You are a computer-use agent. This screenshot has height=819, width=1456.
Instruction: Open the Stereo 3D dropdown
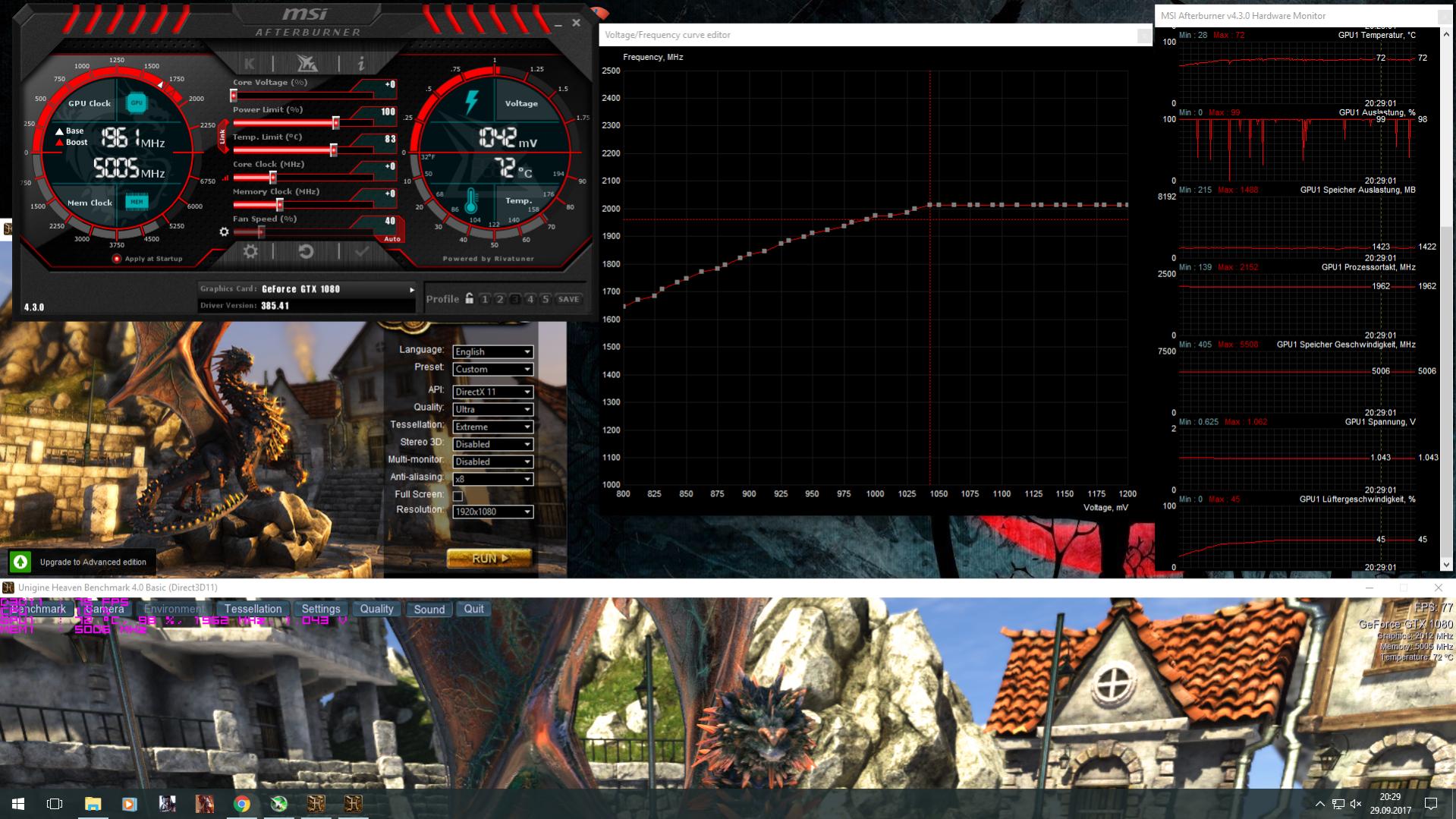click(x=493, y=444)
